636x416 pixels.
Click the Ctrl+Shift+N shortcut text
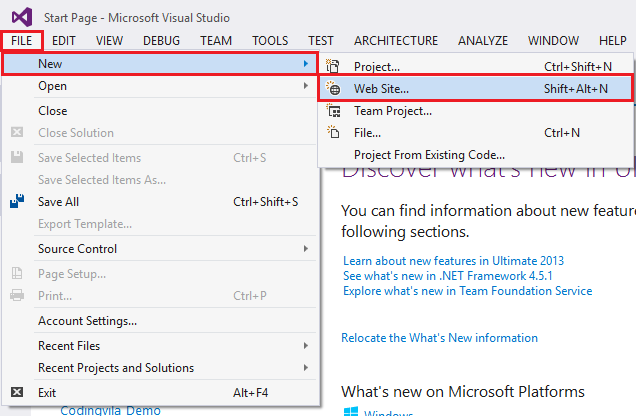coord(578,66)
